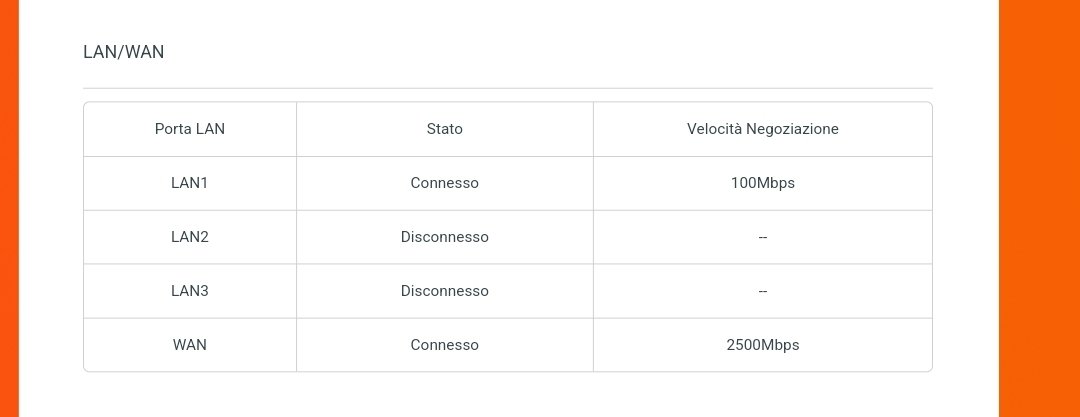Screen dimensions: 1080x417
Task: Click LAN3 empty speed dashes
Action: 762,291
